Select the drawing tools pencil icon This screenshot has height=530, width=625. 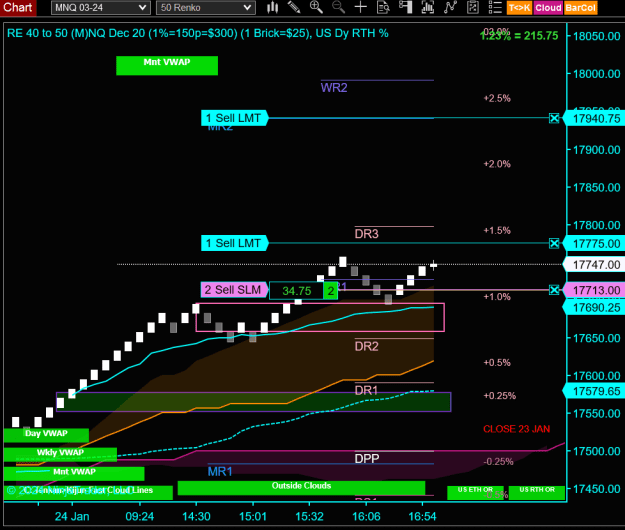[294, 8]
